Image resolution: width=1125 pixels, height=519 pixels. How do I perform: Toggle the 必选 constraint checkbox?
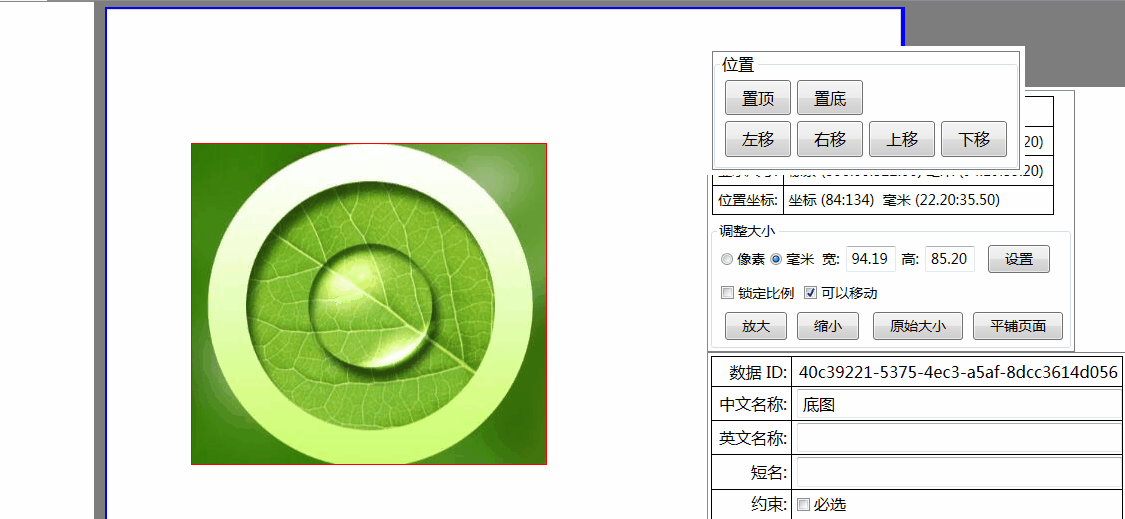803,505
